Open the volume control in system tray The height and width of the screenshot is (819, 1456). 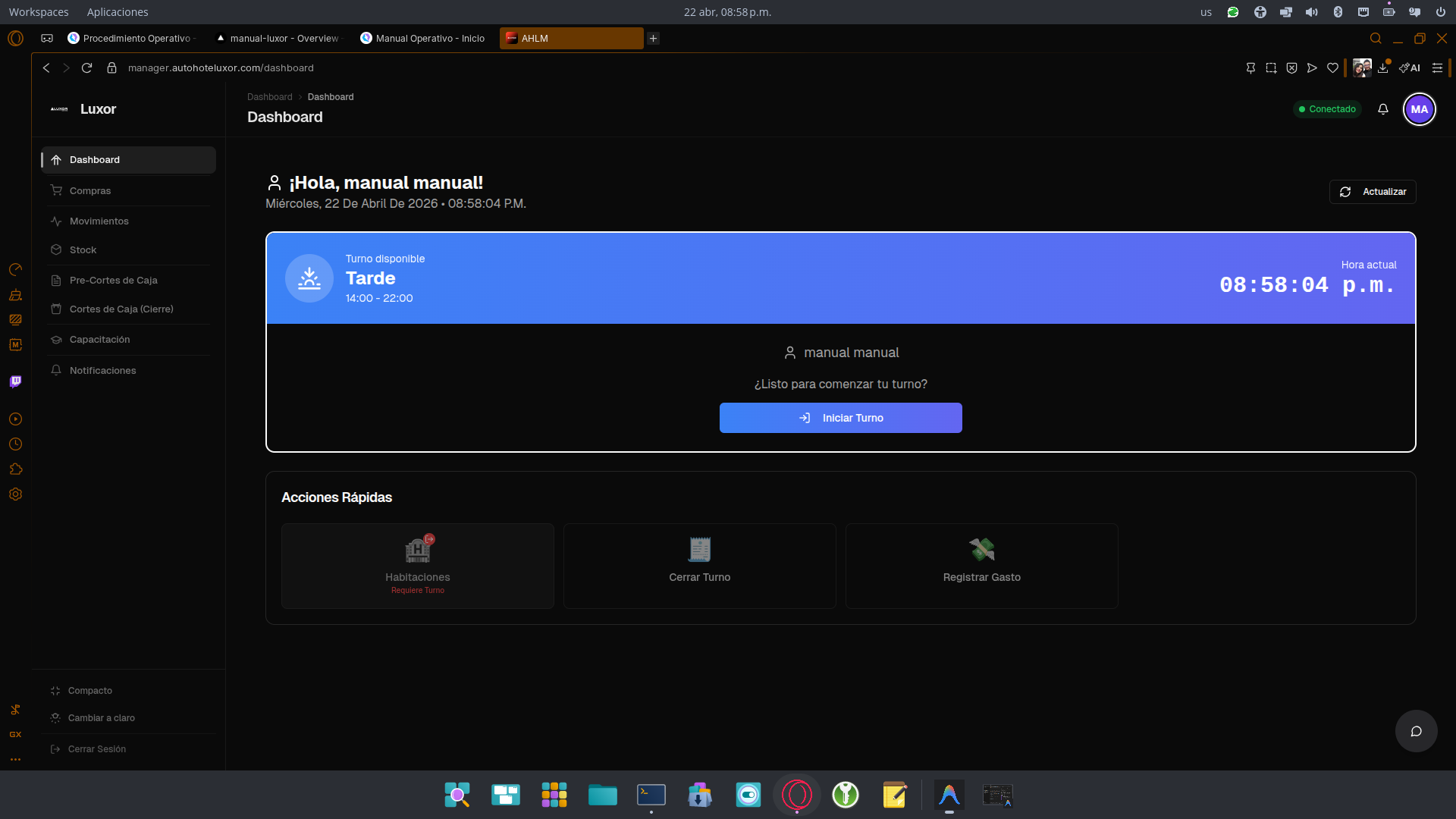pyautogui.click(x=1312, y=12)
